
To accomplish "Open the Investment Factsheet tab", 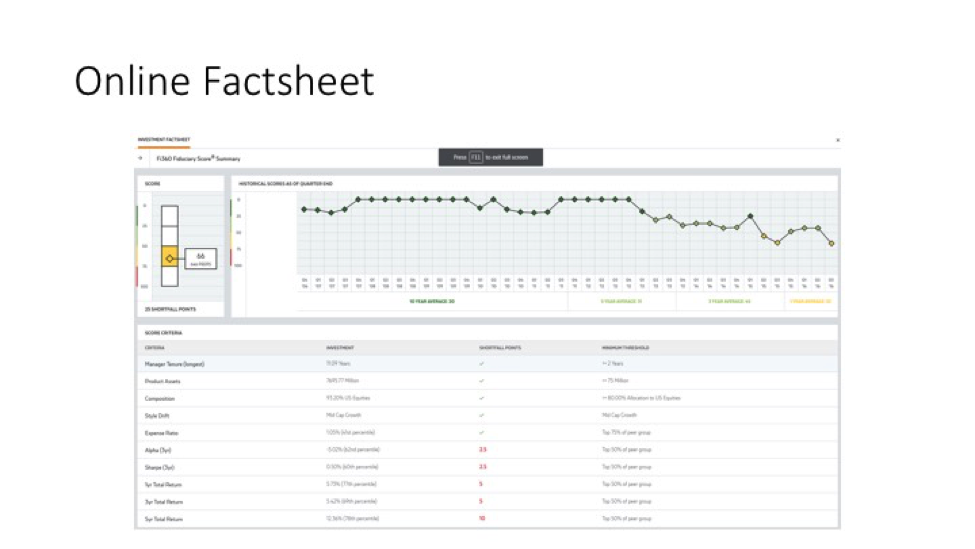I will (163, 140).
